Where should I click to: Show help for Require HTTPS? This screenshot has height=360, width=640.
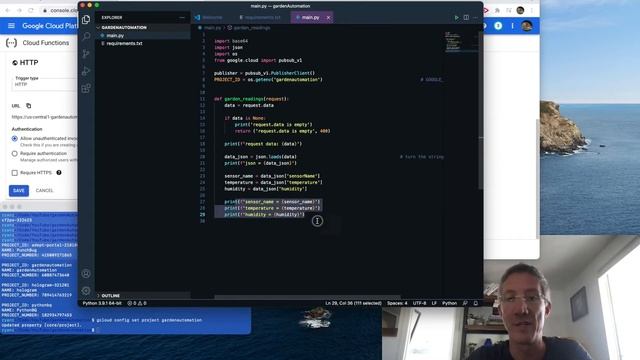pyautogui.click(x=59, y=173)
